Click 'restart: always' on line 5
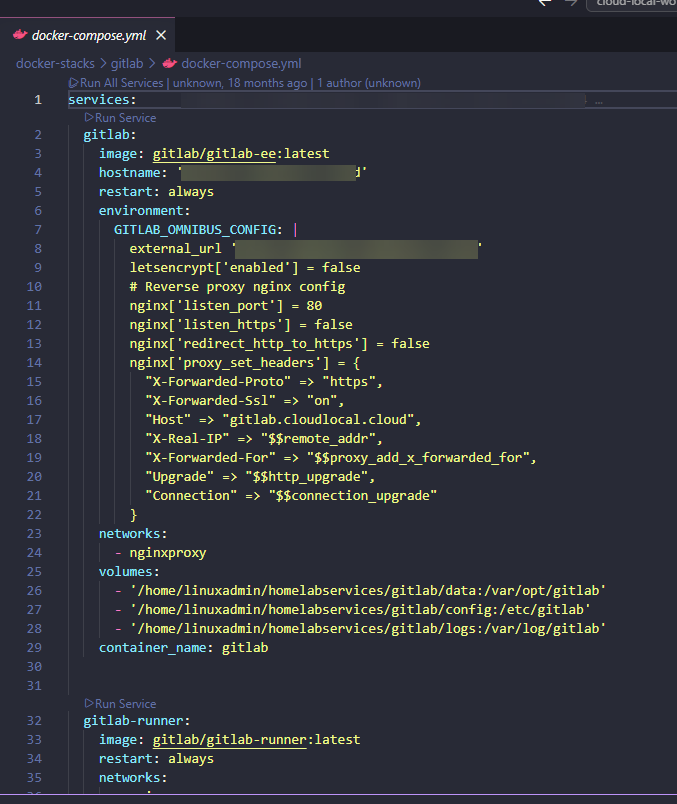The width and height of the screenshot is (677, 804). 156,192
